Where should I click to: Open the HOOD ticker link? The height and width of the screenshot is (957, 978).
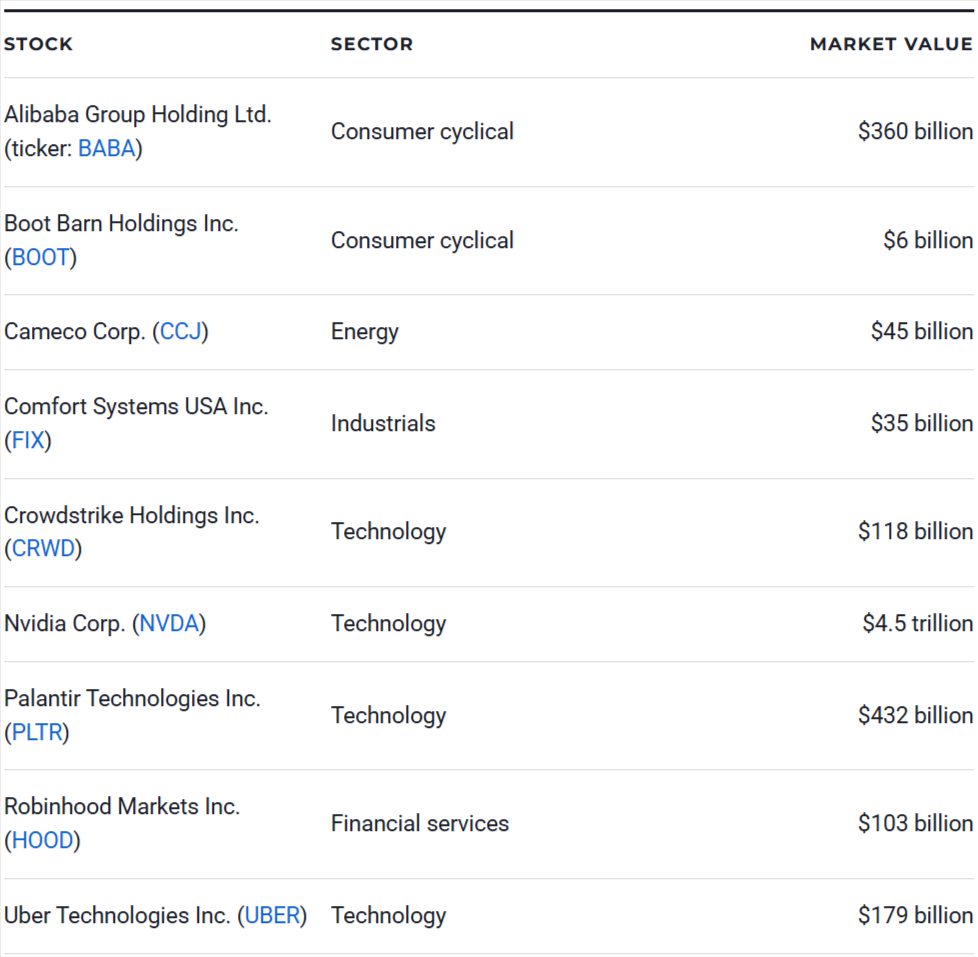43,840
